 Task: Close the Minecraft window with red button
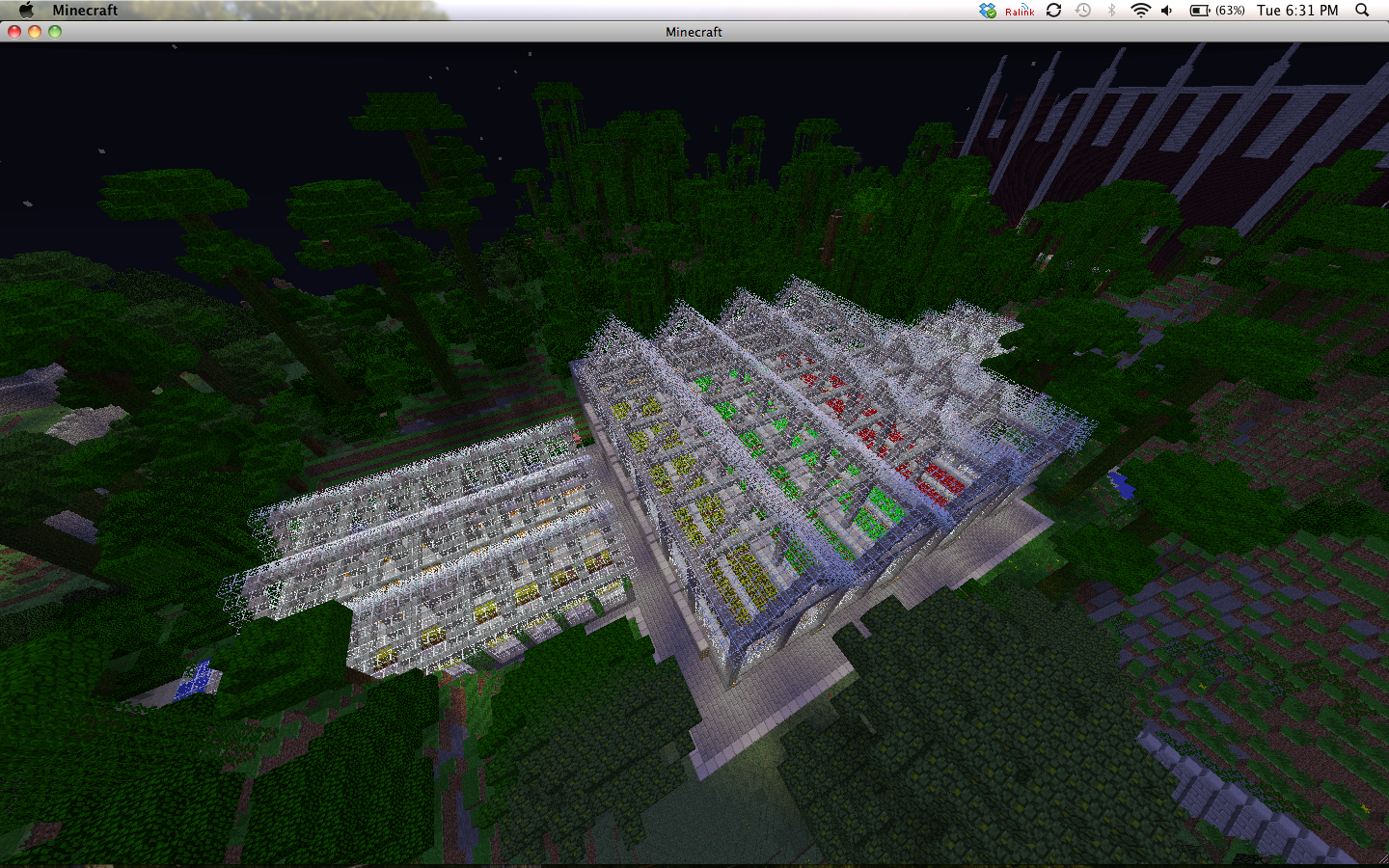[x=14, y=32]
